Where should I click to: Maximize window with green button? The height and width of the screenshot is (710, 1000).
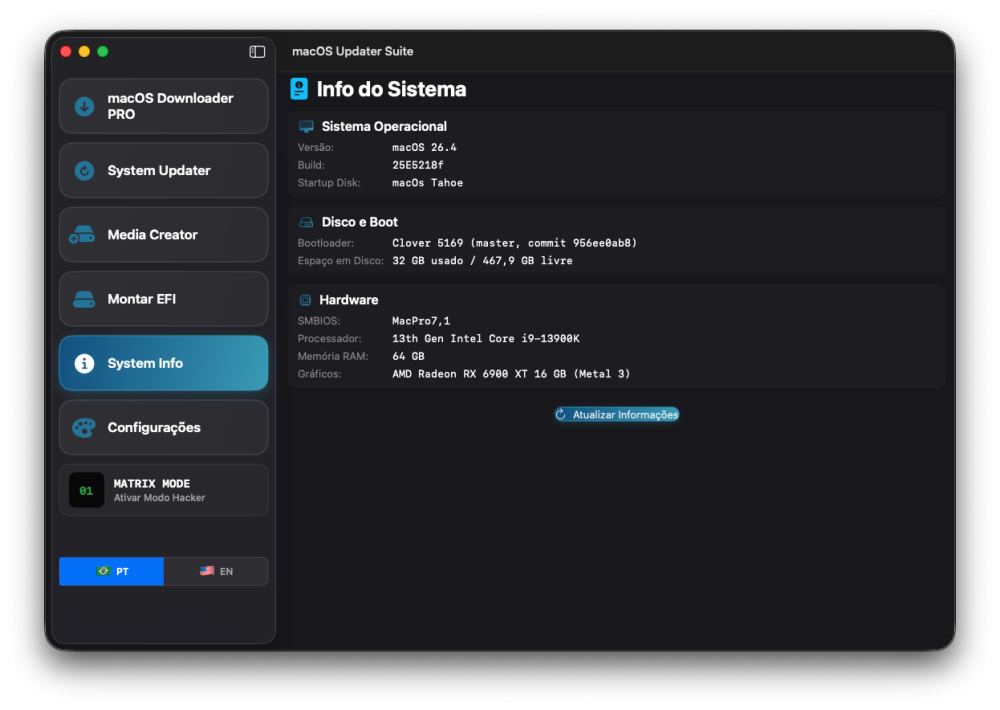(x=103, y=52)
